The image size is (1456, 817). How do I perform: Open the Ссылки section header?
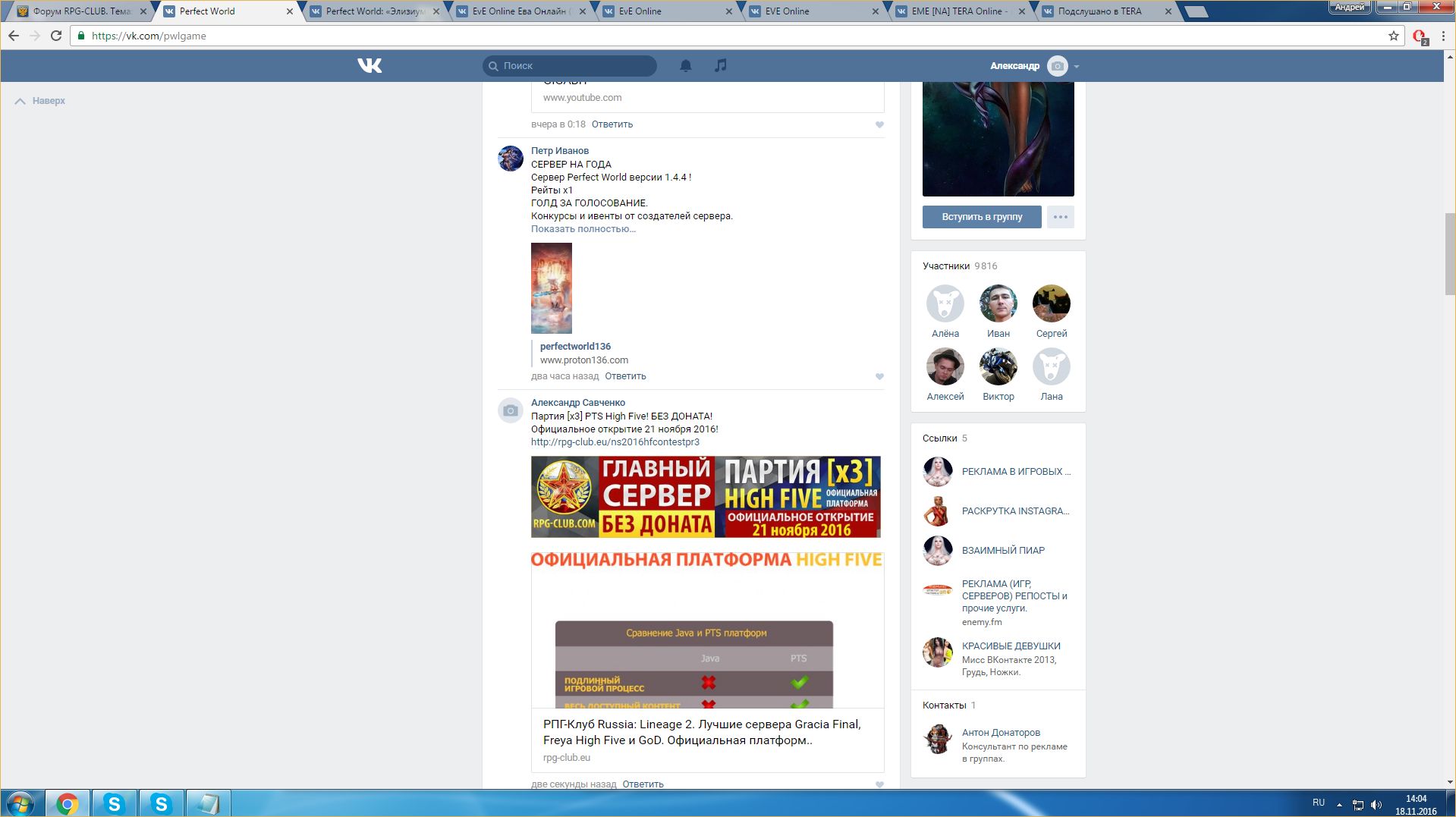pos(945,438)
